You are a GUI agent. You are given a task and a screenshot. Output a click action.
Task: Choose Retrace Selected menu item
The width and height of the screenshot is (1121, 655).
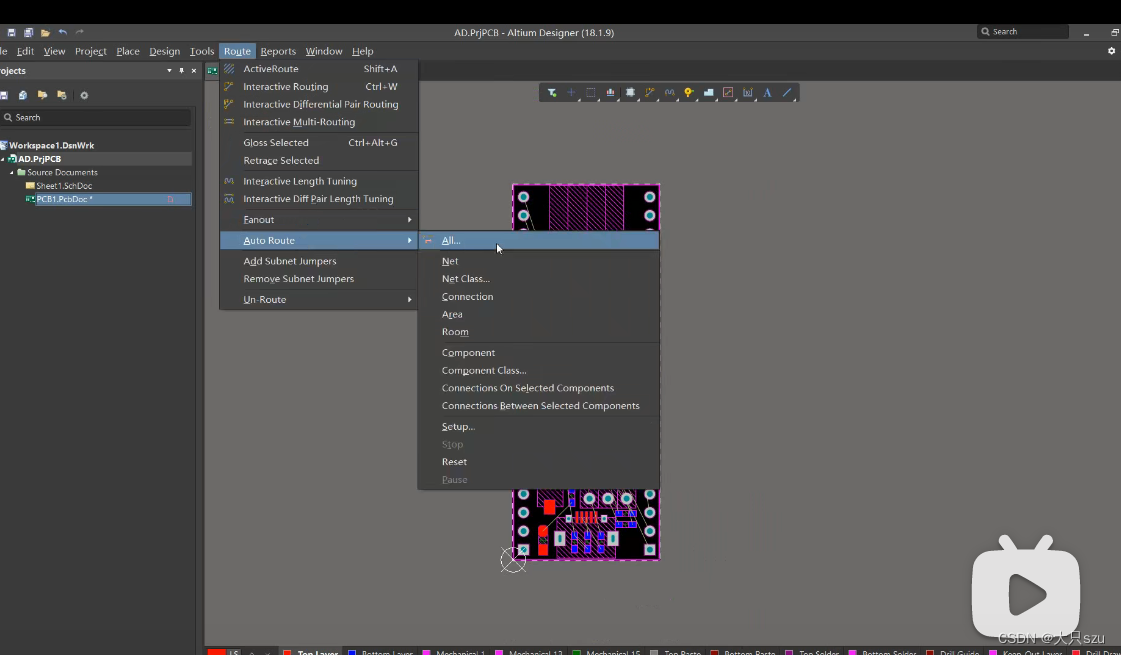319,160
